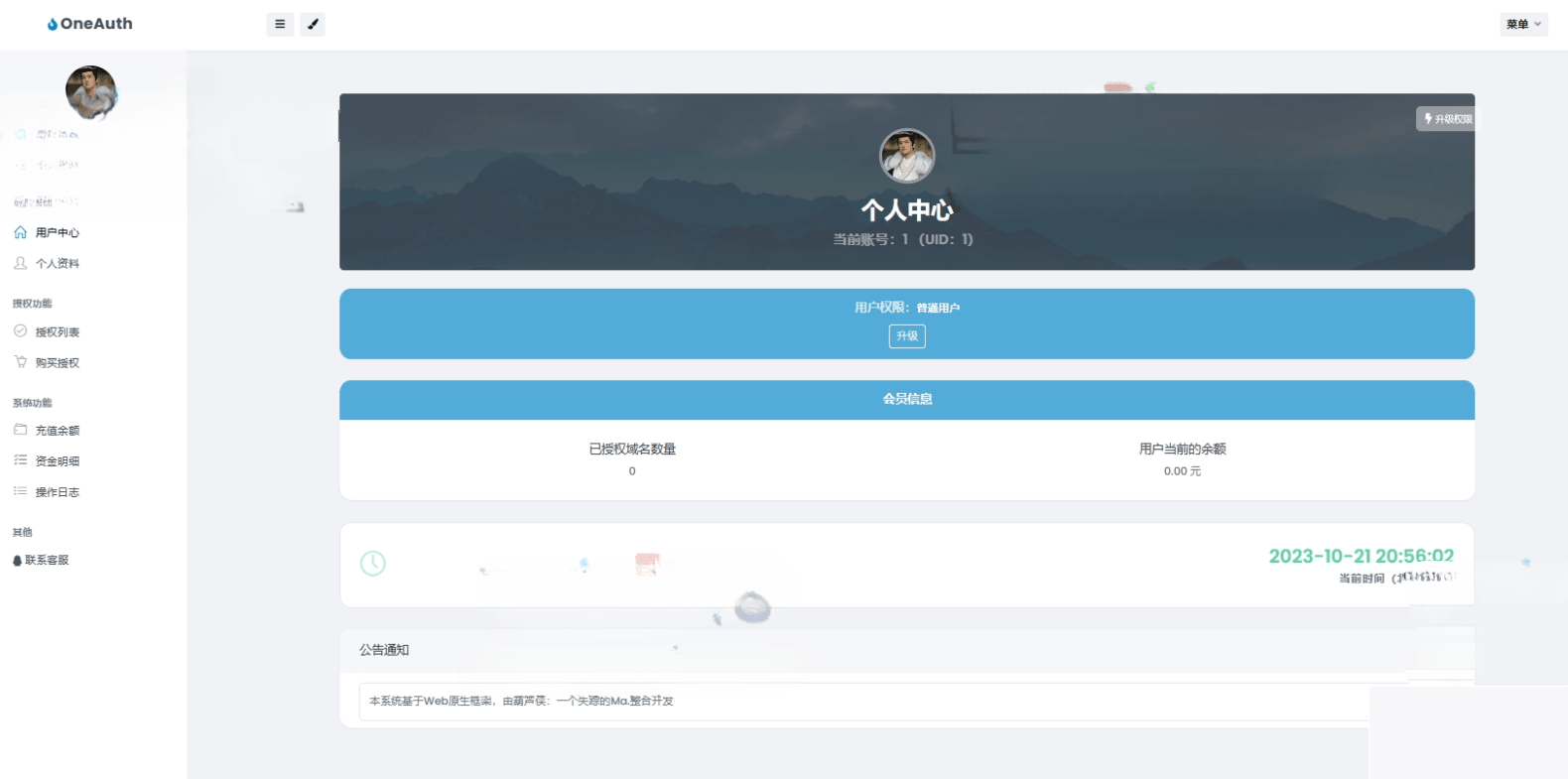Click the log icon beside 操作日志
This screenshot has height=779, width=1568.
20,491
